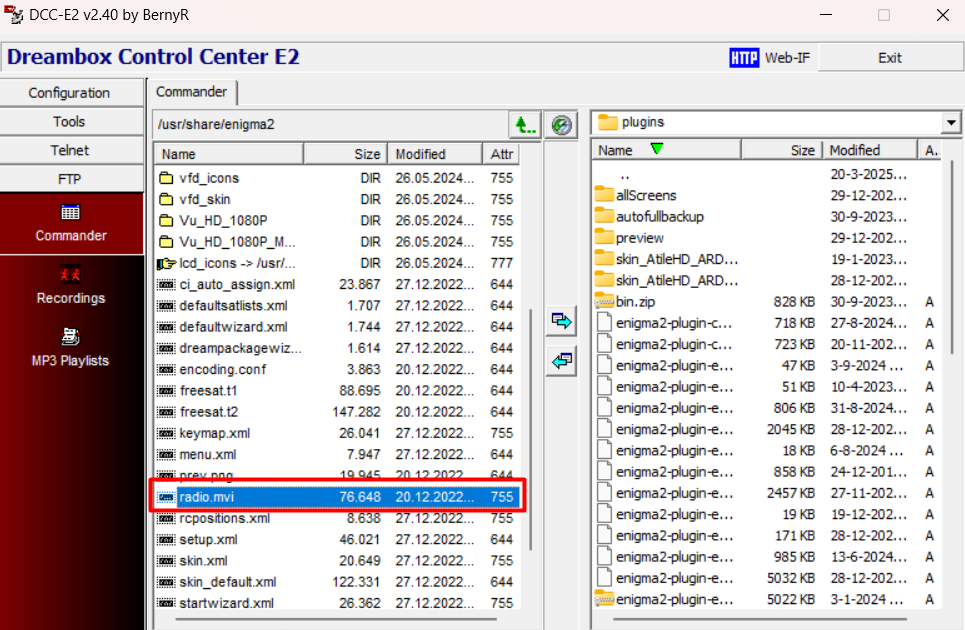Expand the plugins folder dropdown
The height and width of the screenshot is (630, 965).
coord(949,122)
